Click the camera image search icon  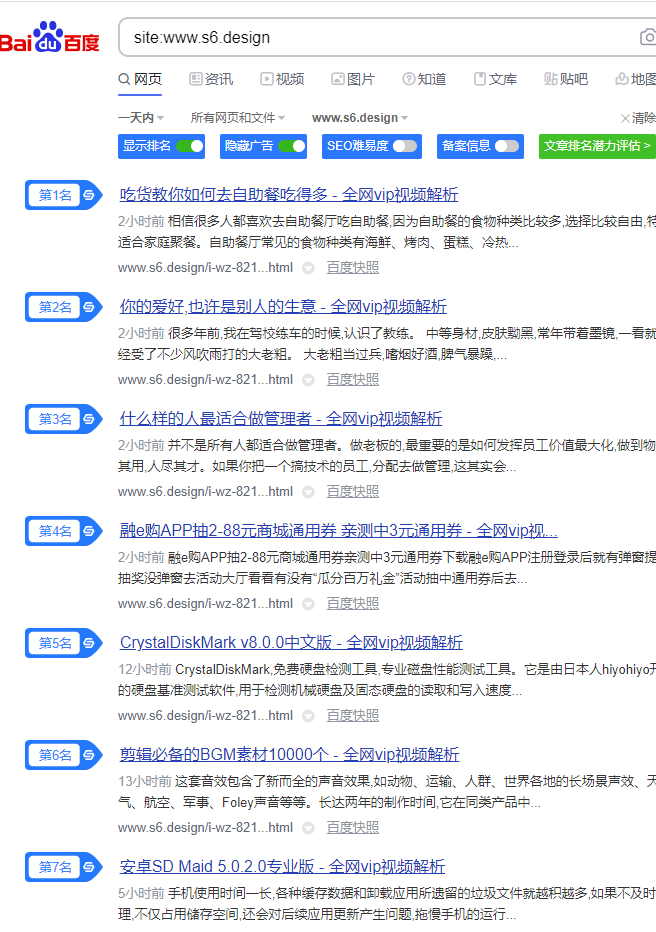[648, 37]
